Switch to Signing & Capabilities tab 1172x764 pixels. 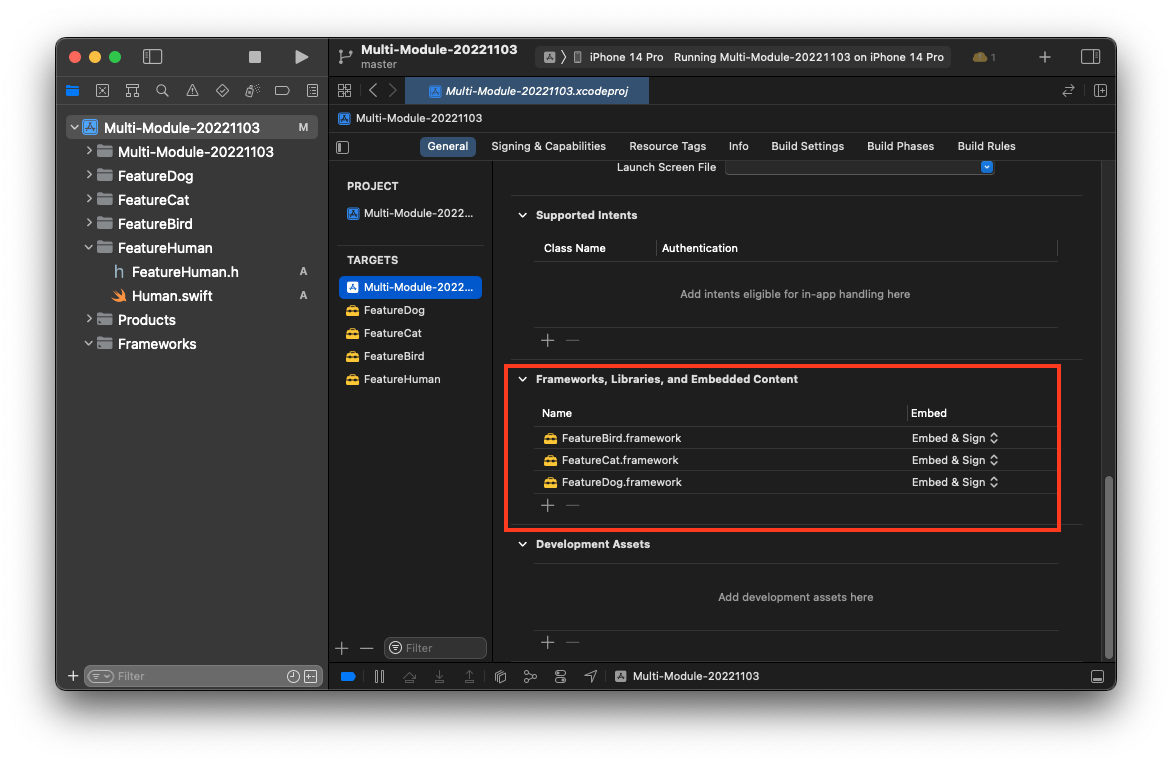click(x=549, y=147)
